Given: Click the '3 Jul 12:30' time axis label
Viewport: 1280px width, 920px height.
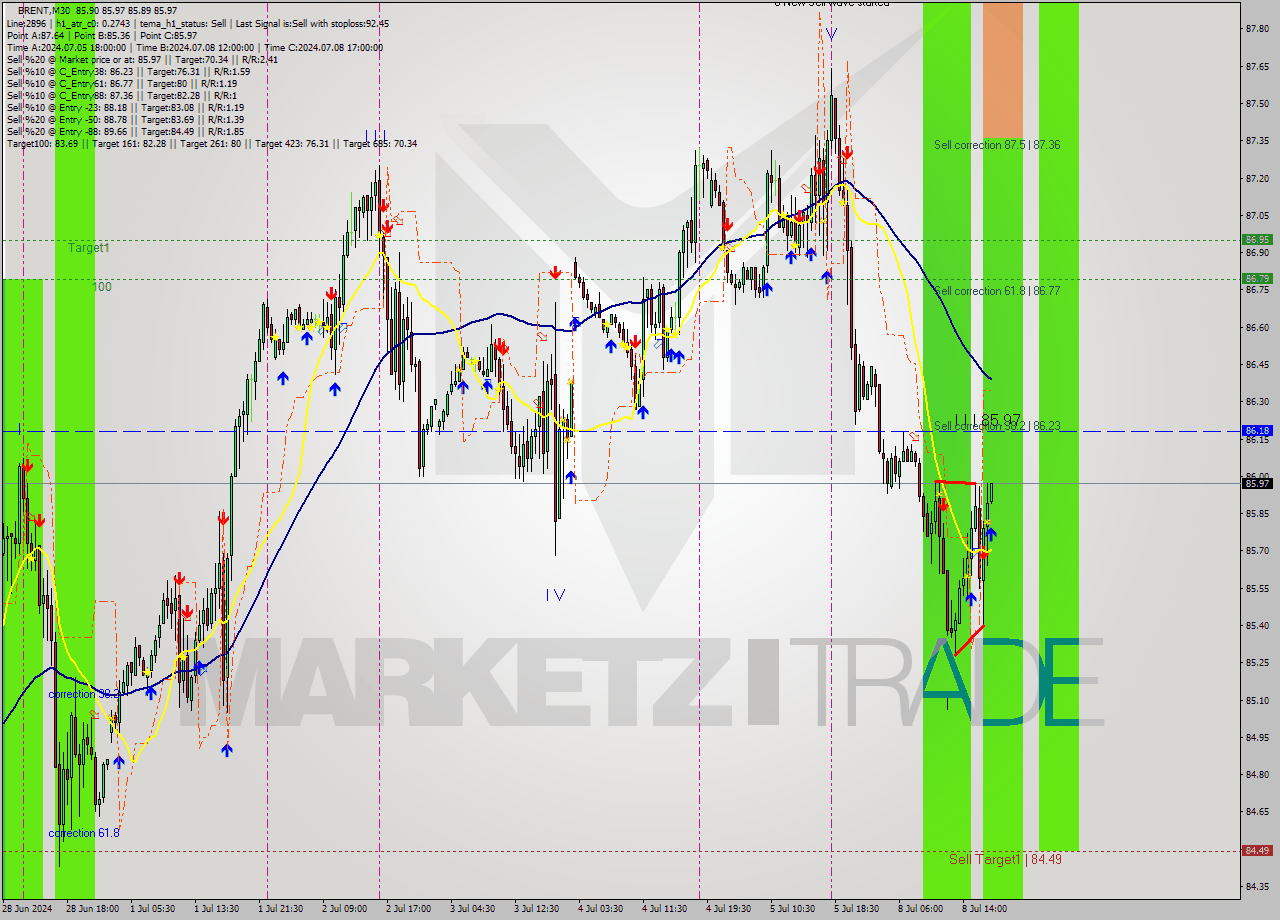Looking at the screenshot, I should (x=536, y=909).
